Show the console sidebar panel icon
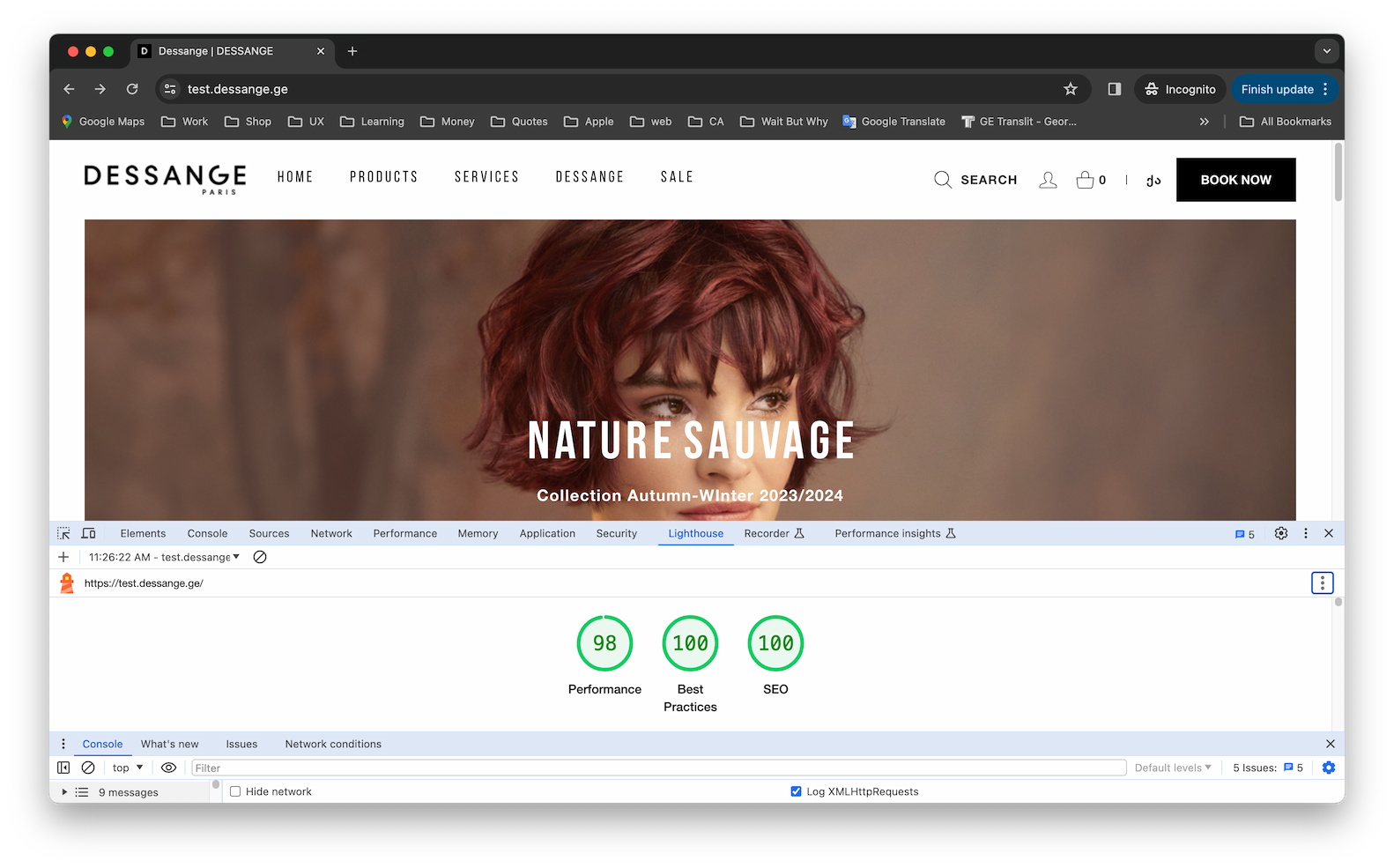This screenshot has width=1394, height=868. coord(63,768)
